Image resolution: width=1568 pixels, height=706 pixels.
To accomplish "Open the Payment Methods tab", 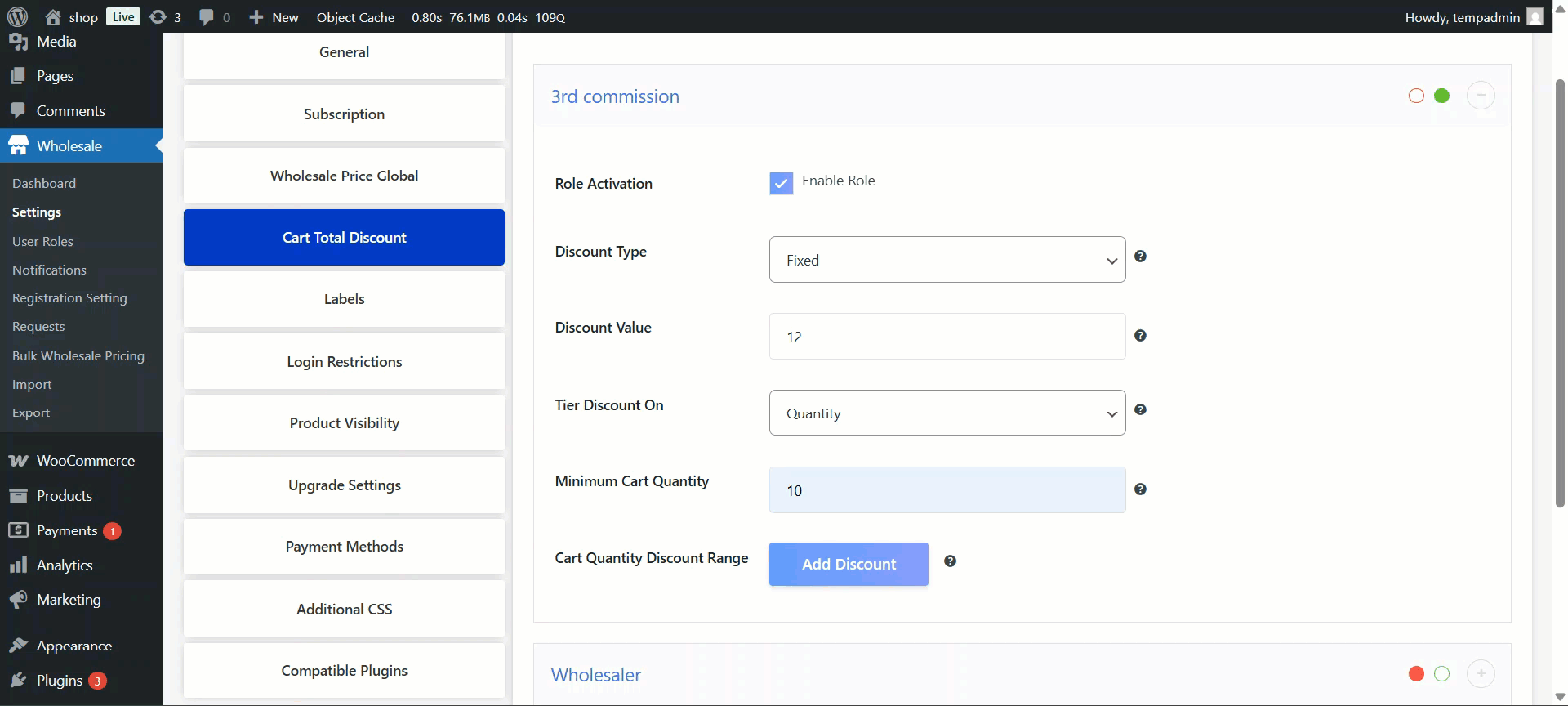I will [x=344, y=547].
